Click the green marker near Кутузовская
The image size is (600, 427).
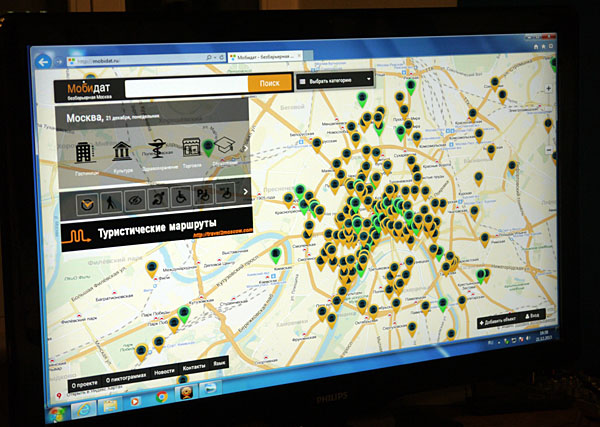(184, 314)
